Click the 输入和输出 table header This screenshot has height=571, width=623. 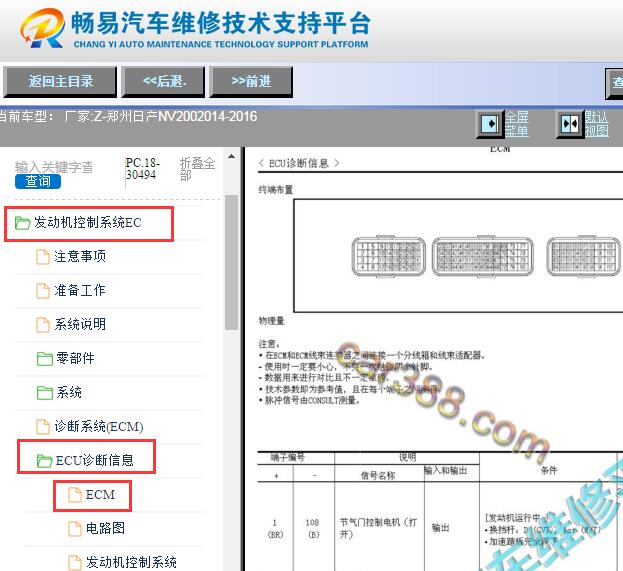coord(445,470)
